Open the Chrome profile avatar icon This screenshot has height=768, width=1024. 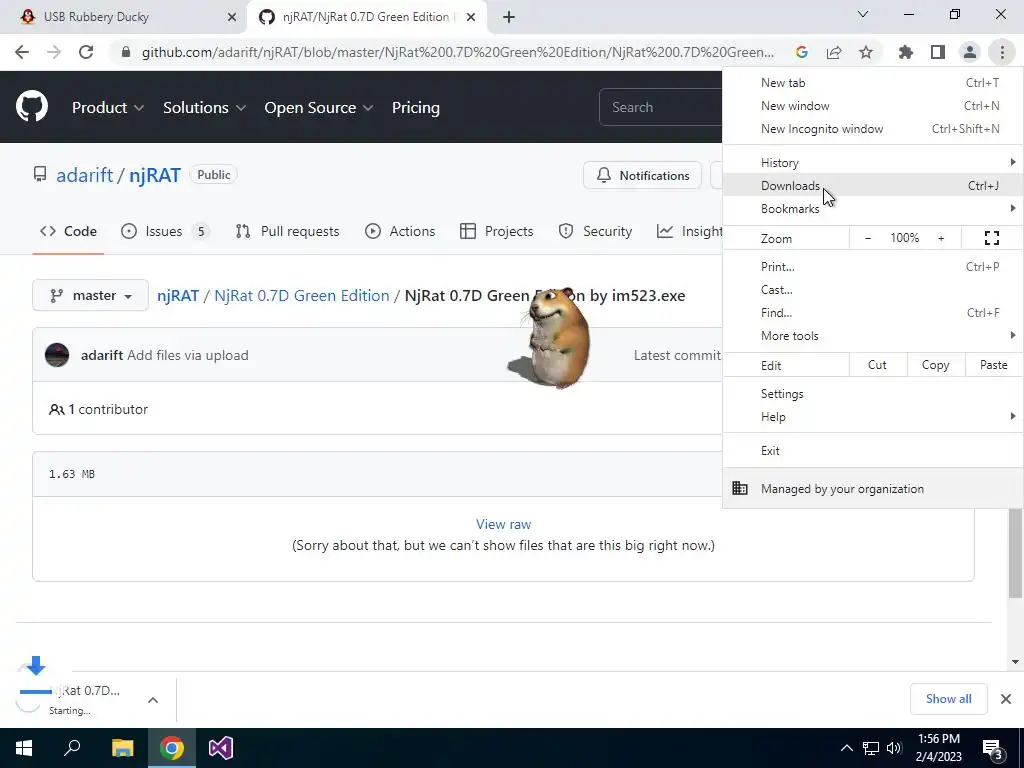click(970, 52)
